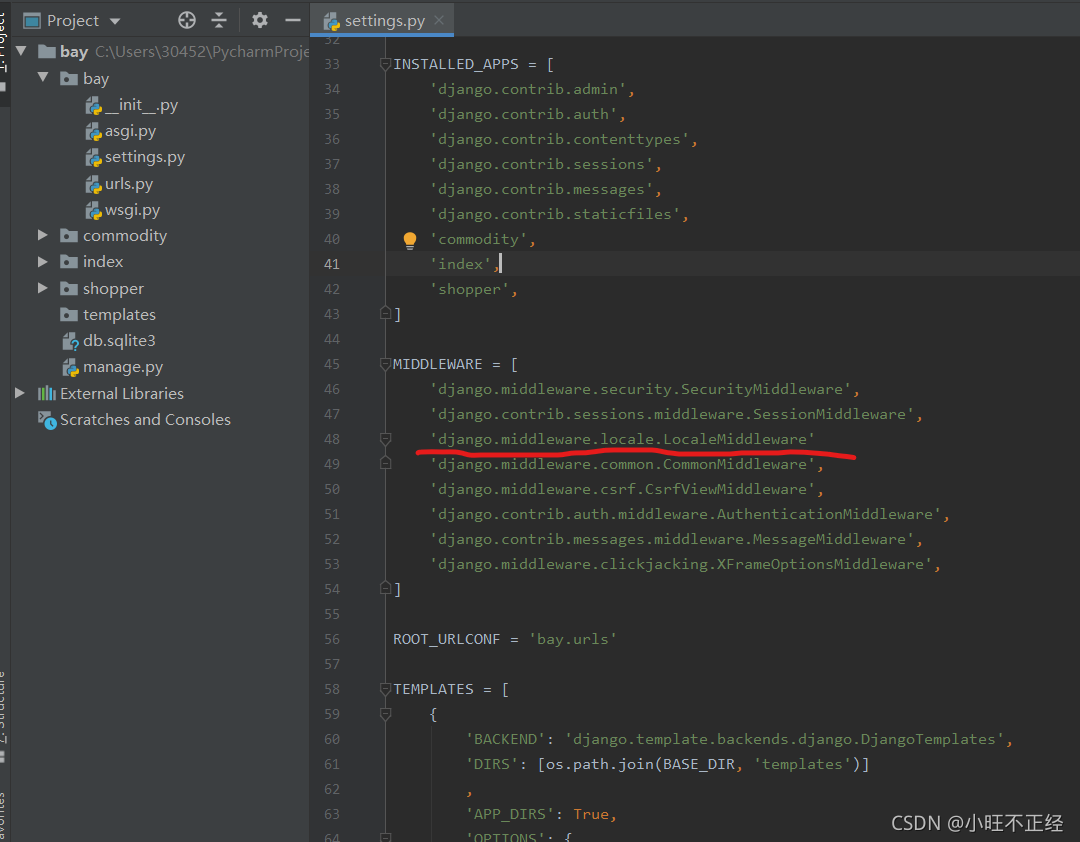Click line number 48 in gutter

tap(332, 439)
